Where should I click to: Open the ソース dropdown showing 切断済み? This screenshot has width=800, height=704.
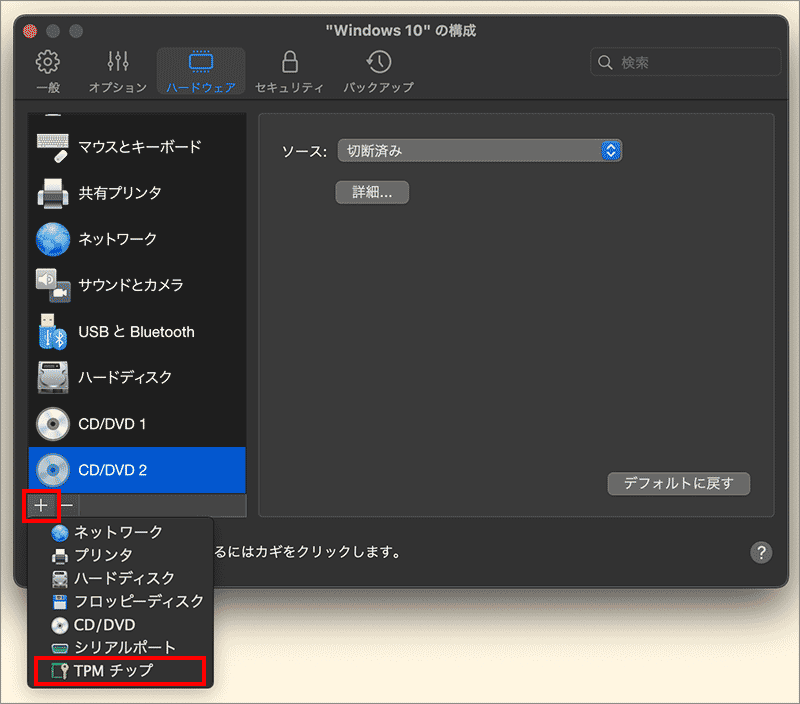click(x=480, y=150)
